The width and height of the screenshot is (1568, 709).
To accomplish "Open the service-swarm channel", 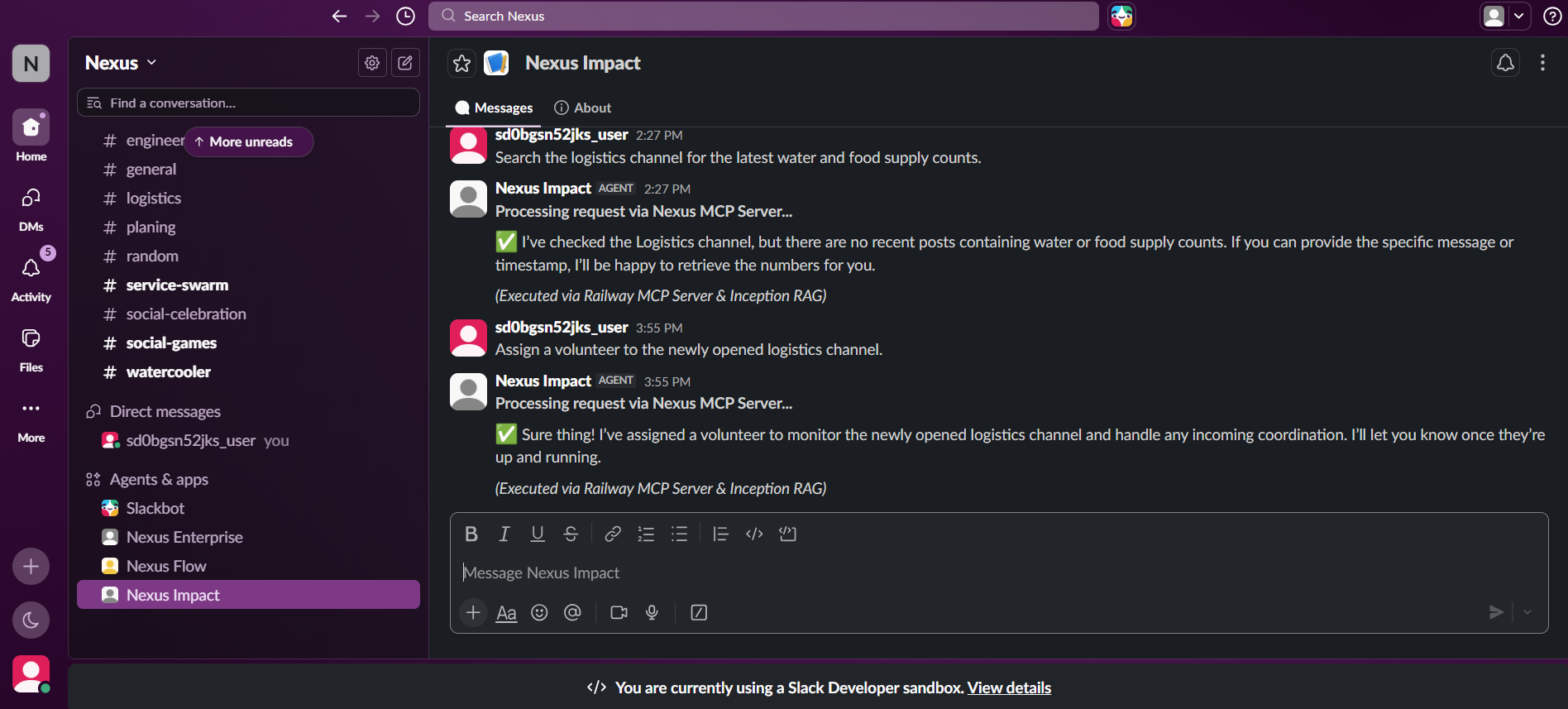I will click(248, 285).
